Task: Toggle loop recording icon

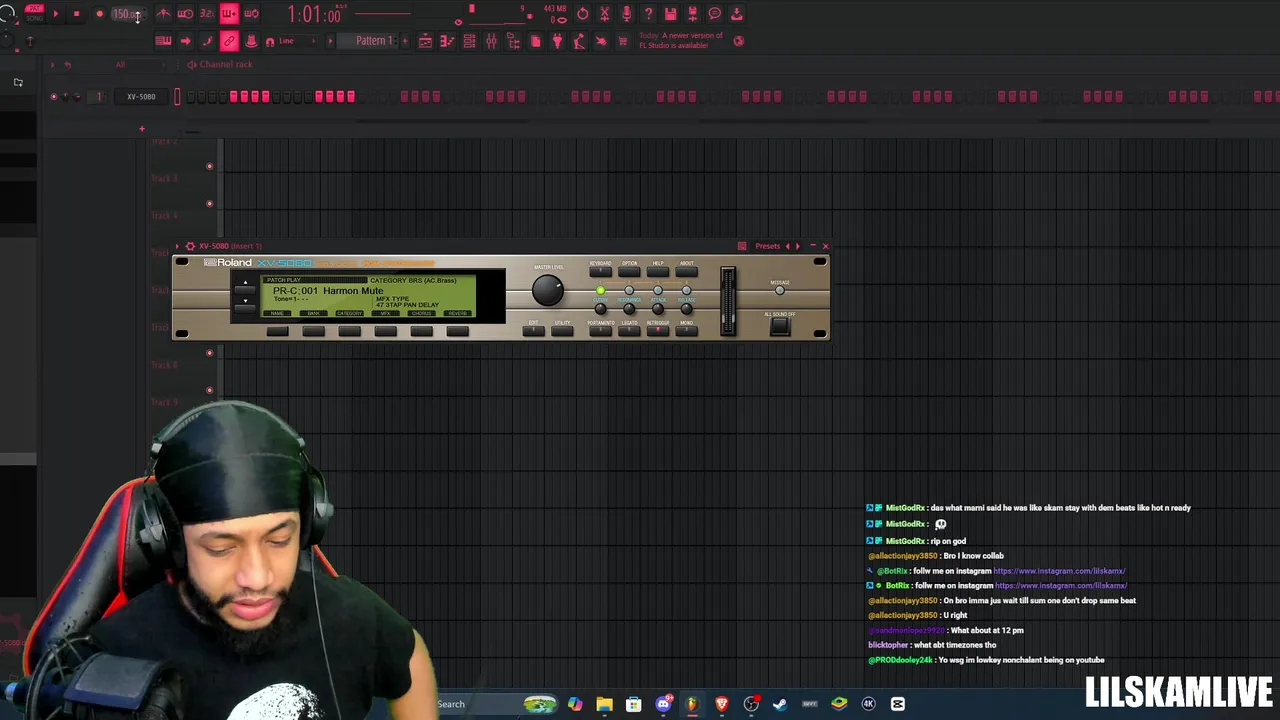Action: [x=251, y=14]
